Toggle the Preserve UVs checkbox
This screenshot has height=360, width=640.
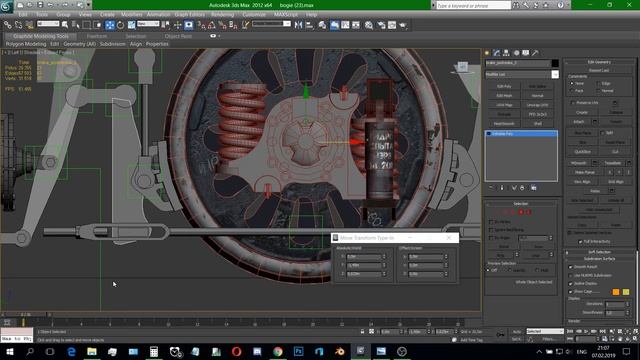(x=572, y=103)
